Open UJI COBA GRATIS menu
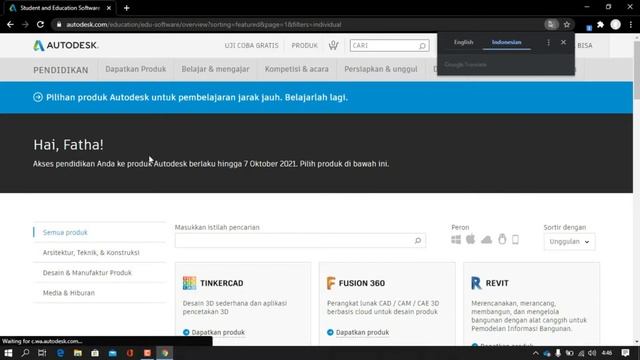640x360 pixels. click(251, 45)
